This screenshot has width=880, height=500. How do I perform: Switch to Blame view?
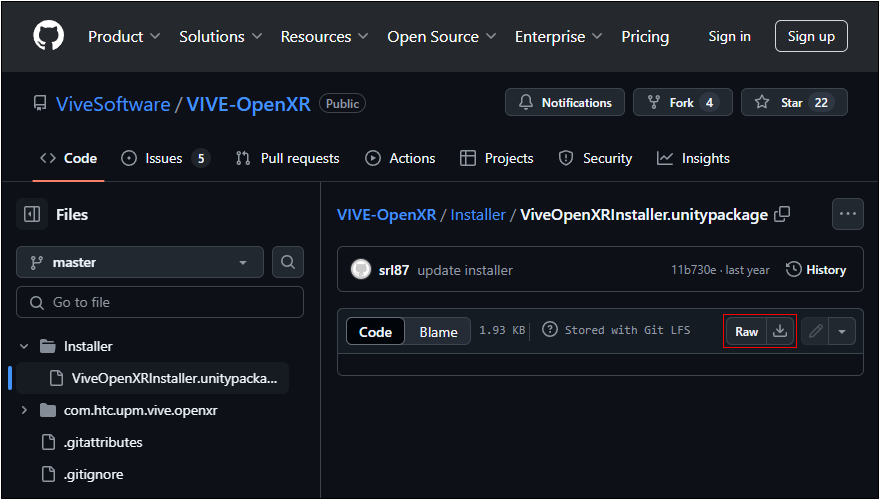point(438,332)
